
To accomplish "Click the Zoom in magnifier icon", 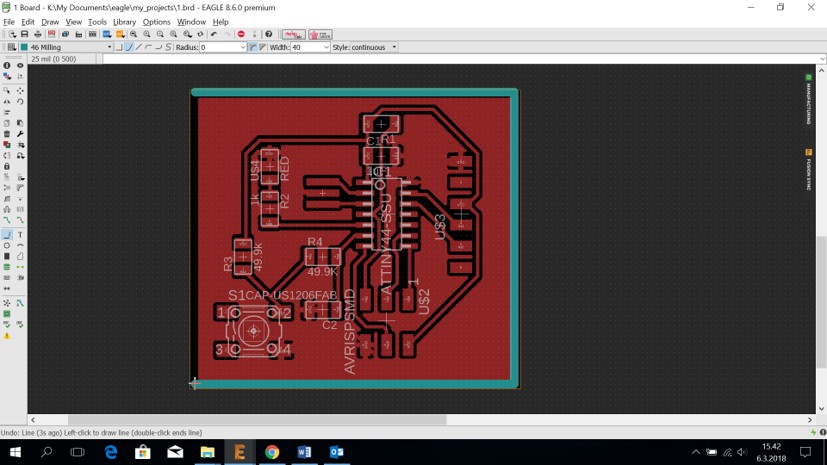I will click(x=147, y=34).
